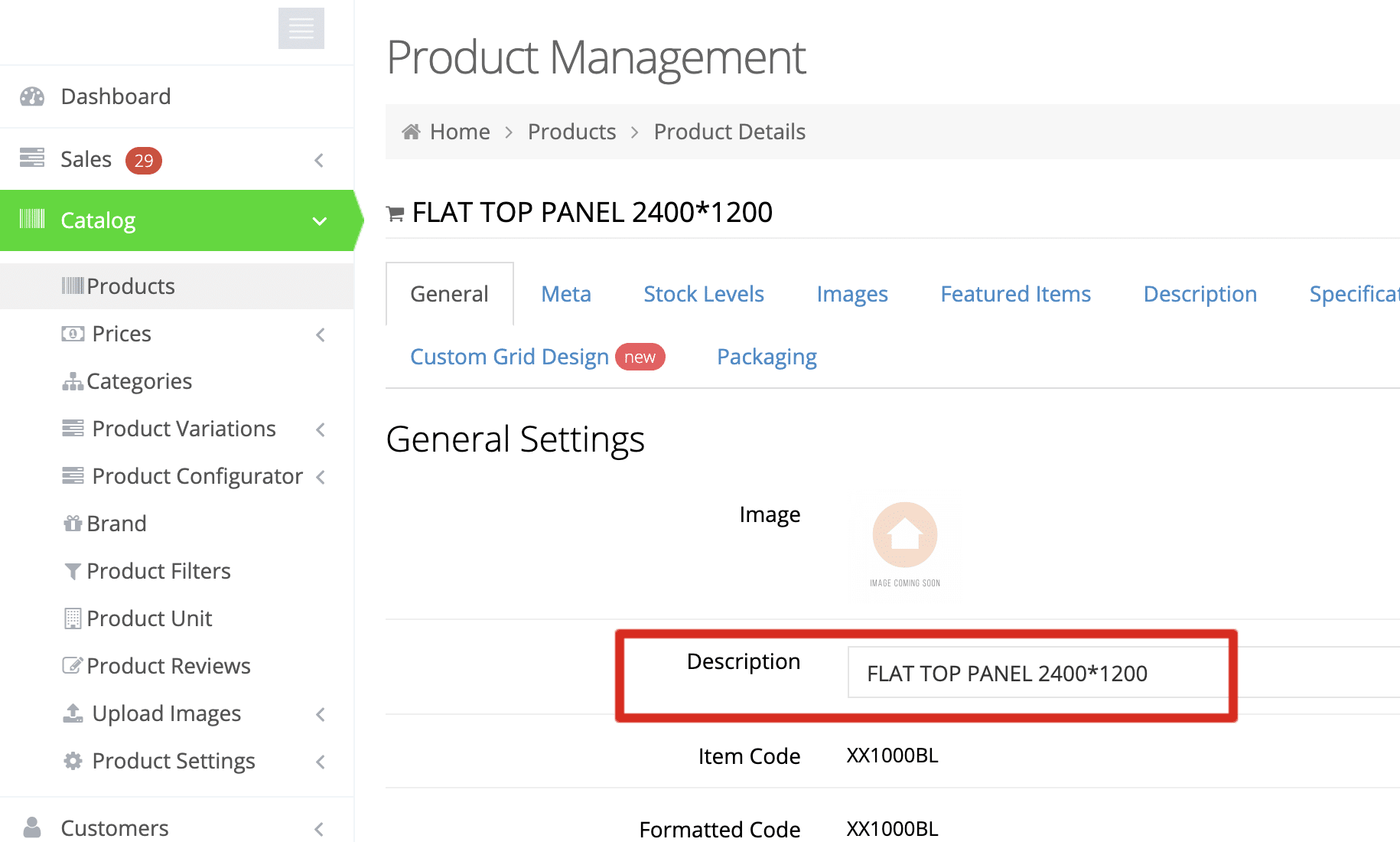Click the Upload Images icon
Screen dimensions: 1400x842
pyautogui.click(x=72, y=713)
